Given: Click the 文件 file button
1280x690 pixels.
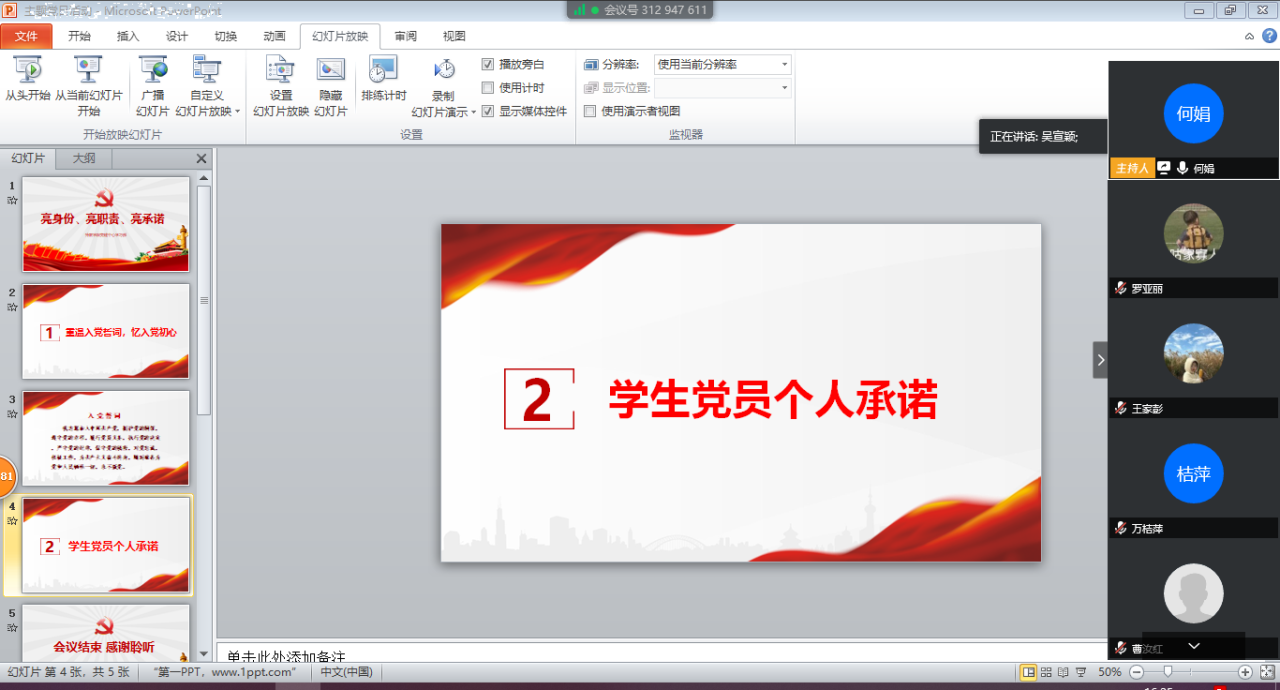Looking at the screenshot, I should point(27,36).
